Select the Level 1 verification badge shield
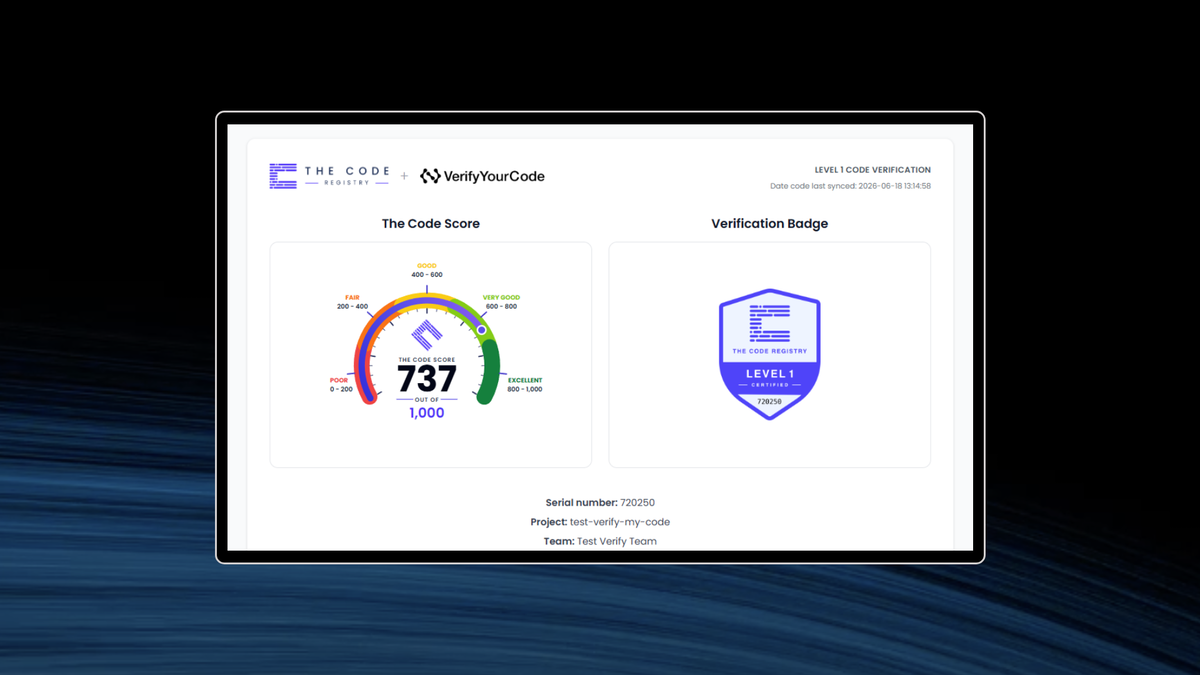 click(770, 354)
